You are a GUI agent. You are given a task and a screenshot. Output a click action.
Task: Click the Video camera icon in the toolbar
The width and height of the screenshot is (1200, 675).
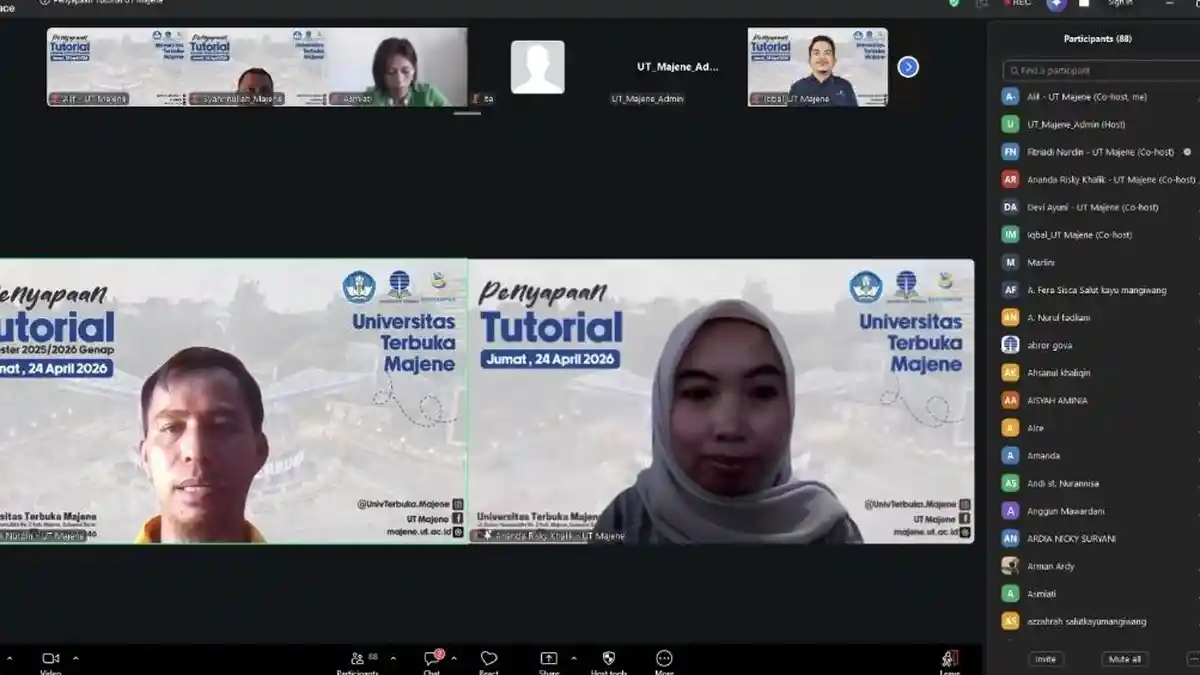(x=50, y=658)
